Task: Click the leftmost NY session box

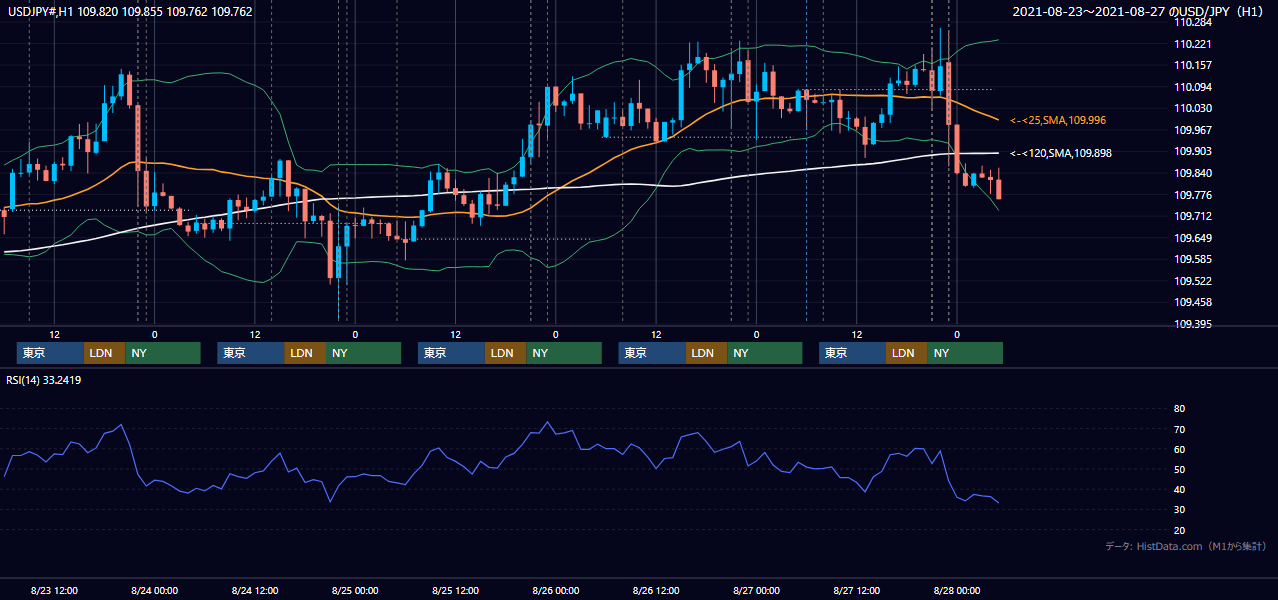Action: click(x=163, y=353)
